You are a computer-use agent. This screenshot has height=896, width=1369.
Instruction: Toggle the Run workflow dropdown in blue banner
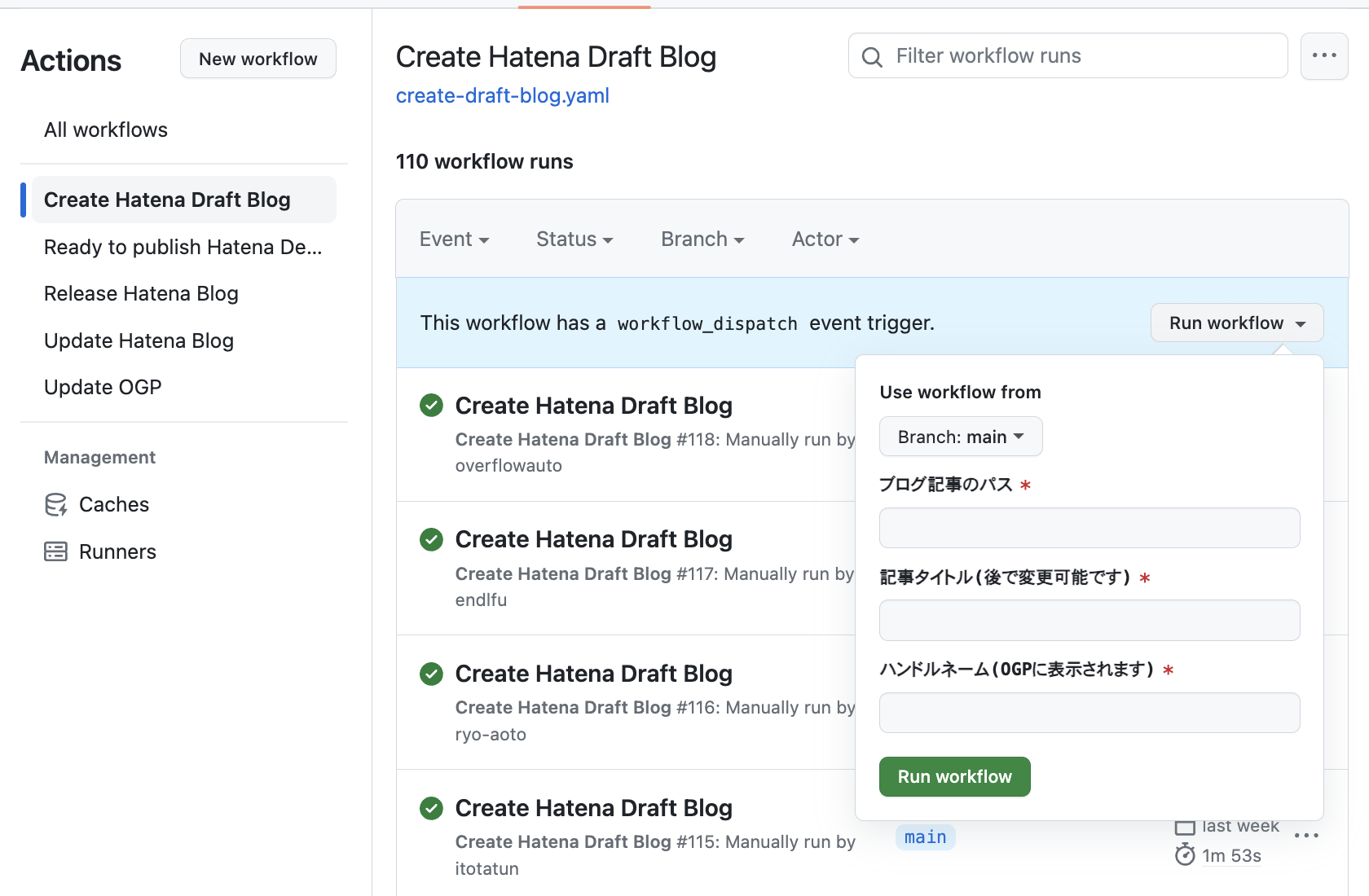tap(1237, 323)
